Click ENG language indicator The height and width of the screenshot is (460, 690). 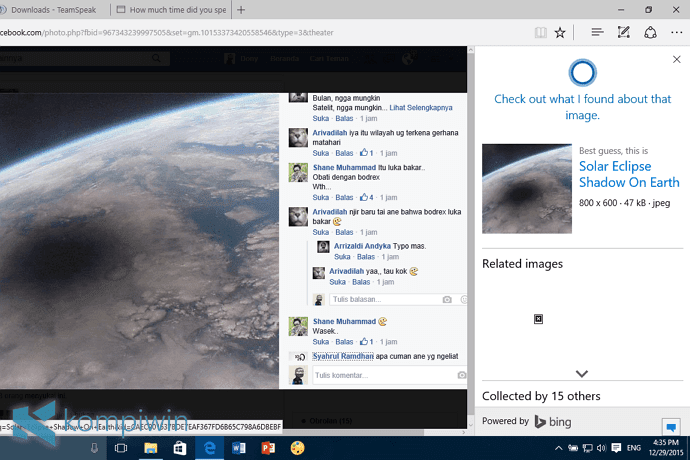pyautogui.click(x=634, y=448)
